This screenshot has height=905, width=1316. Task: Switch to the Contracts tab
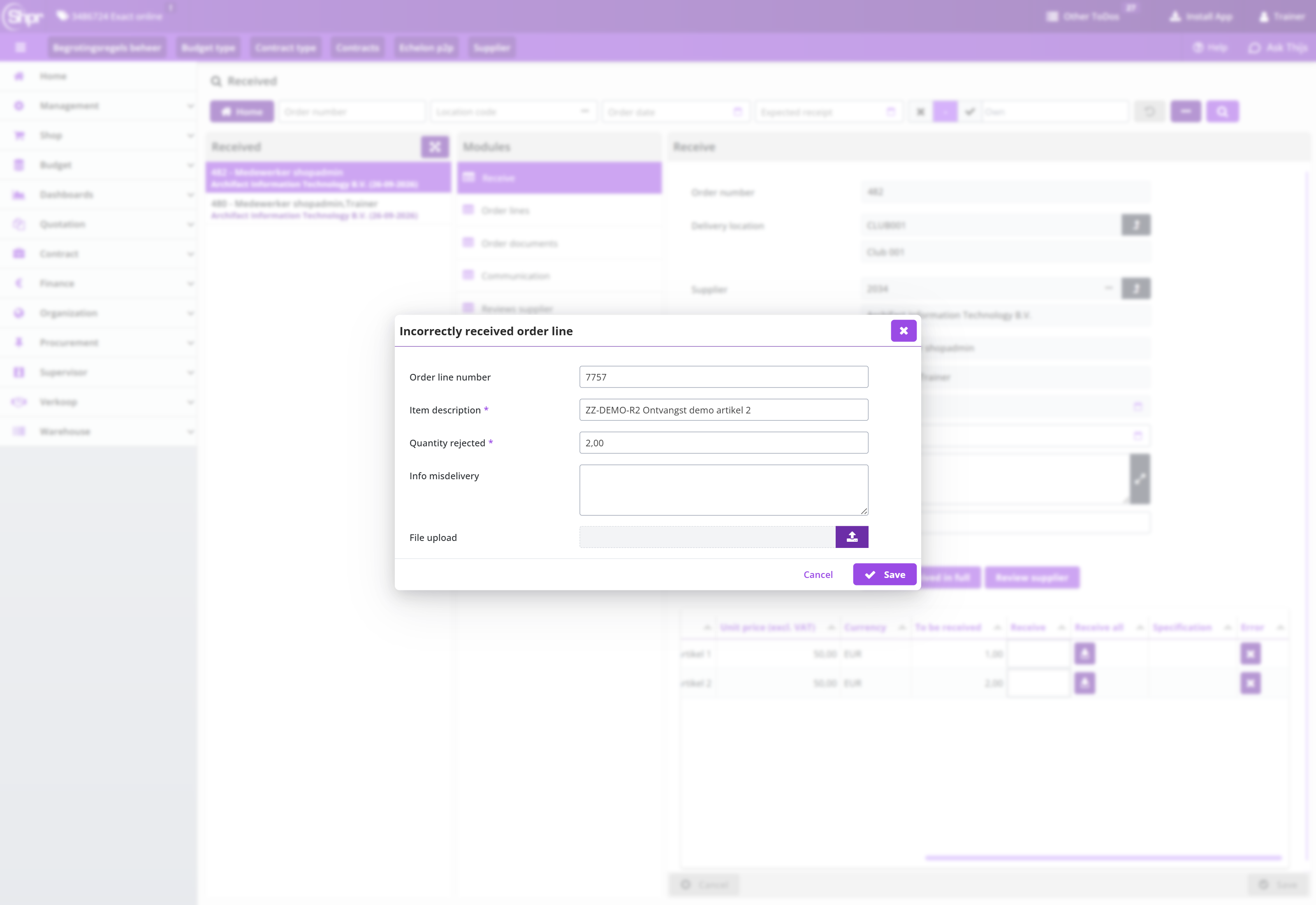pos(357,48)
